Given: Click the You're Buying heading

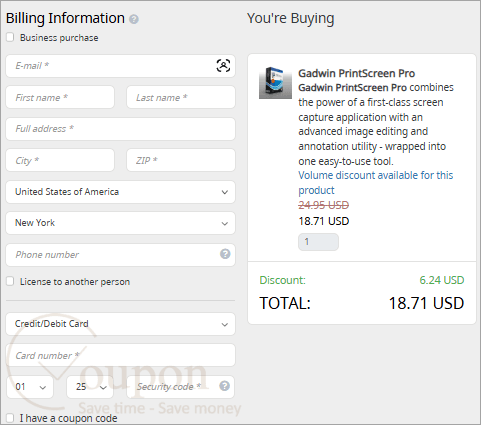Looking at the screenshot, I should 290,19.
